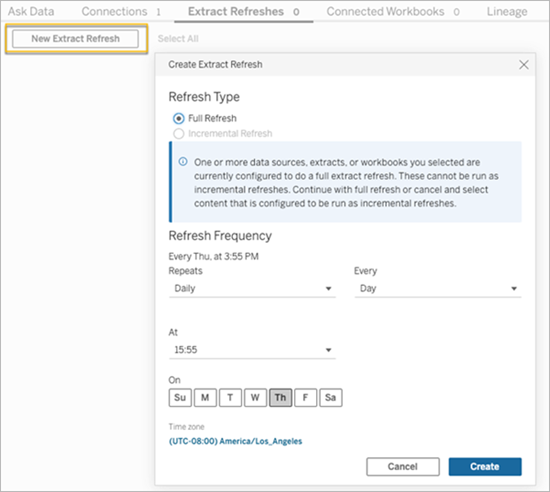550x492 pixels.
Task: Enable the Sa day button
Action: pyautogui.click(x=330, y=397)
